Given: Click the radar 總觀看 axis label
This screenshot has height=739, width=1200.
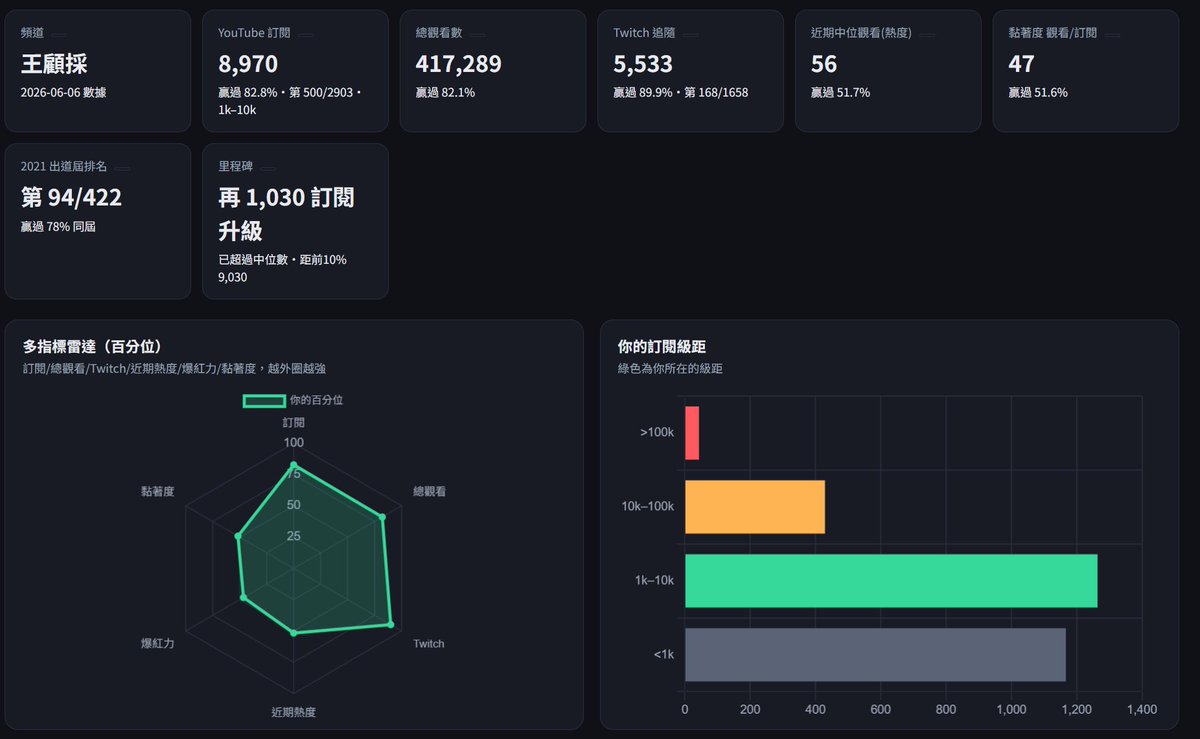Looking at the screenshot, I should (430, 492).
